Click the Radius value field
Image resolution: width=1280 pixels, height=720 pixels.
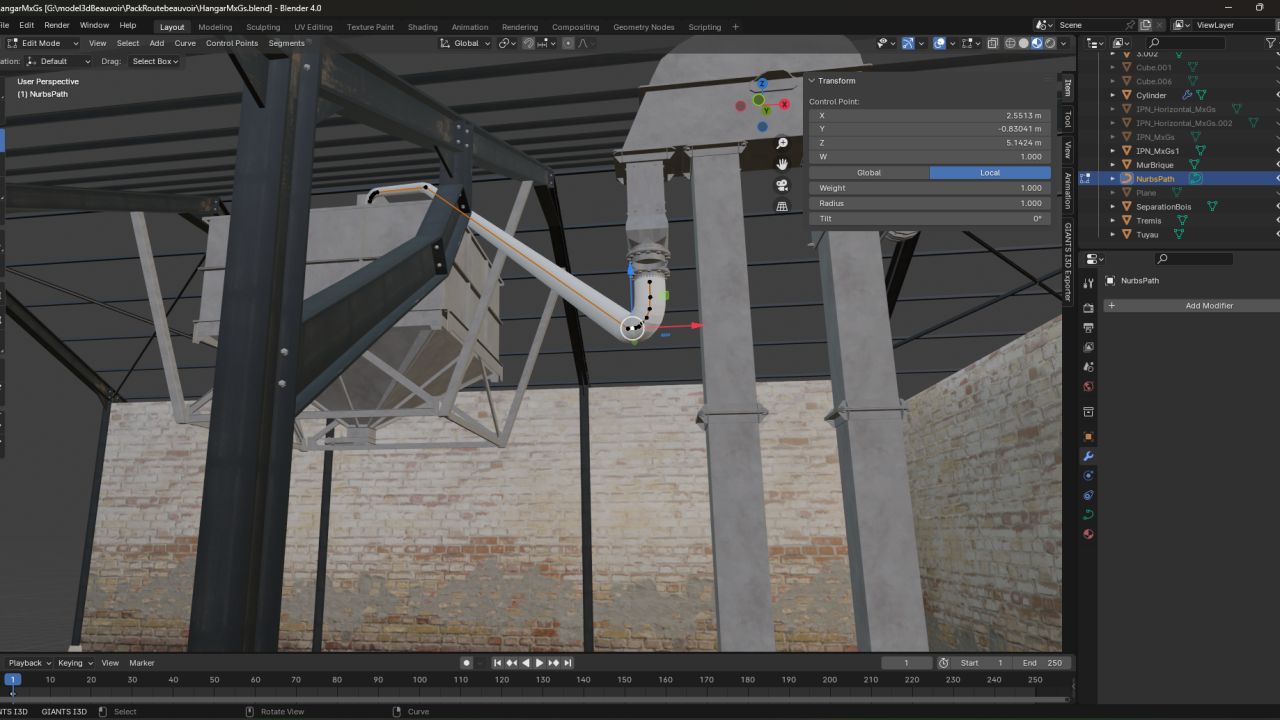(930, 203)
